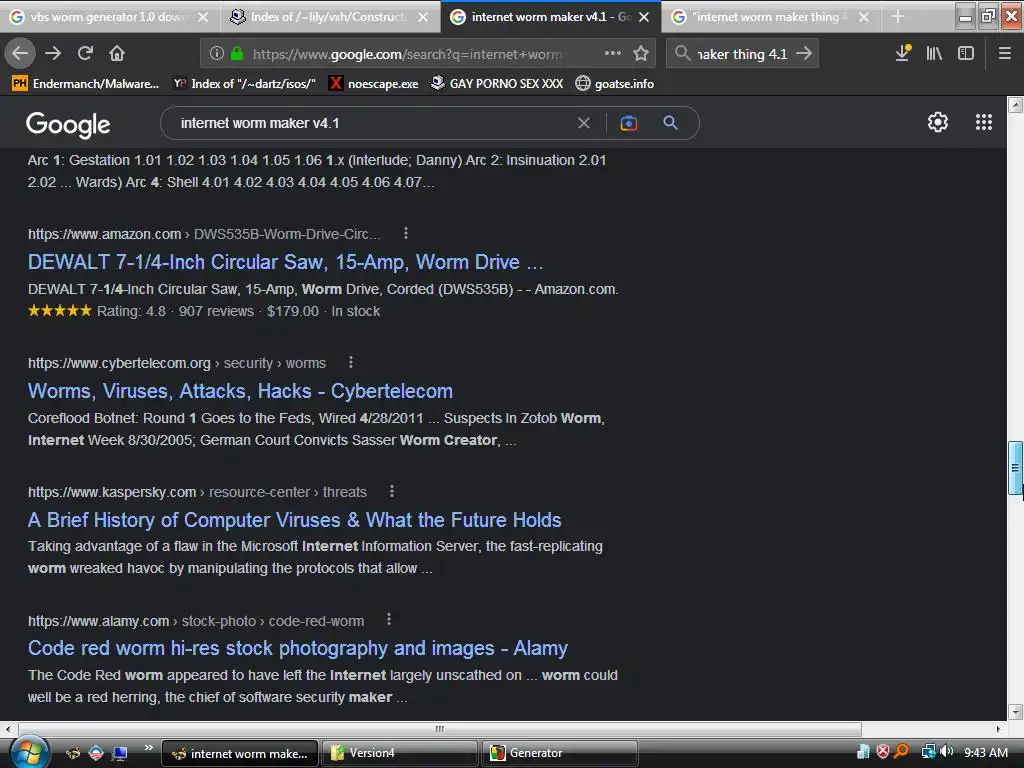This screenshot has height=768, width=1024.
Task: Select the internet worm maker v4.1 tab
Action: [549, 17]
